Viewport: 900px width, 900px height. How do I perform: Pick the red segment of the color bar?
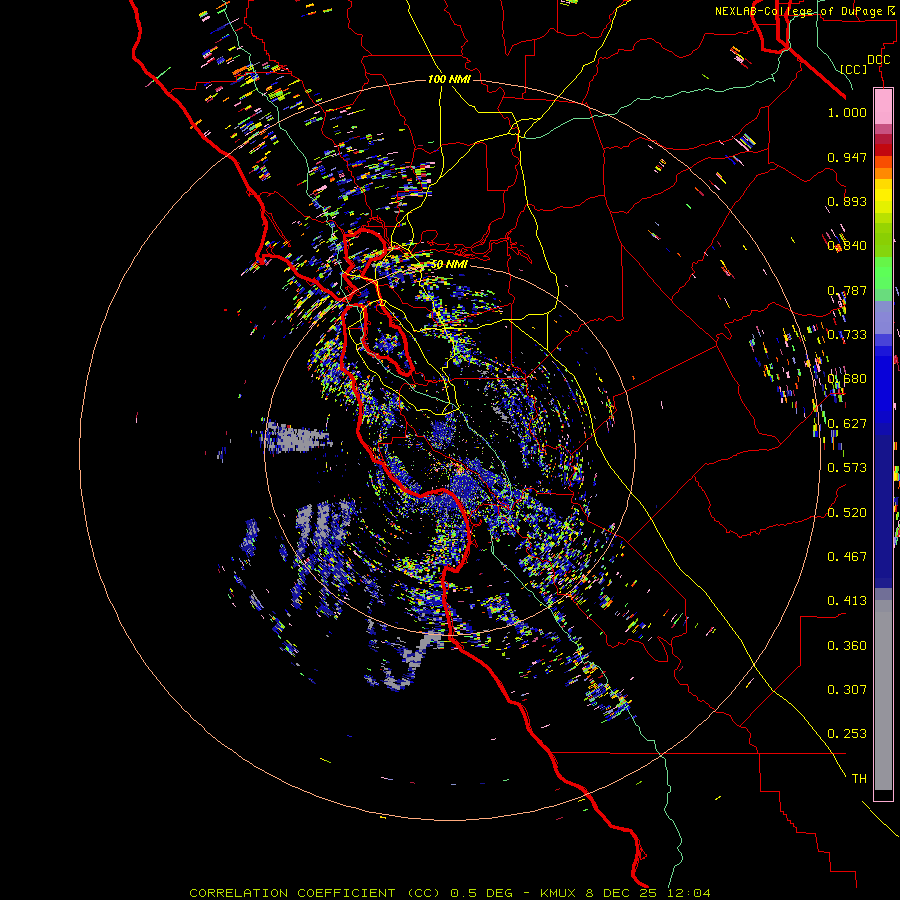tap(883, 149)
